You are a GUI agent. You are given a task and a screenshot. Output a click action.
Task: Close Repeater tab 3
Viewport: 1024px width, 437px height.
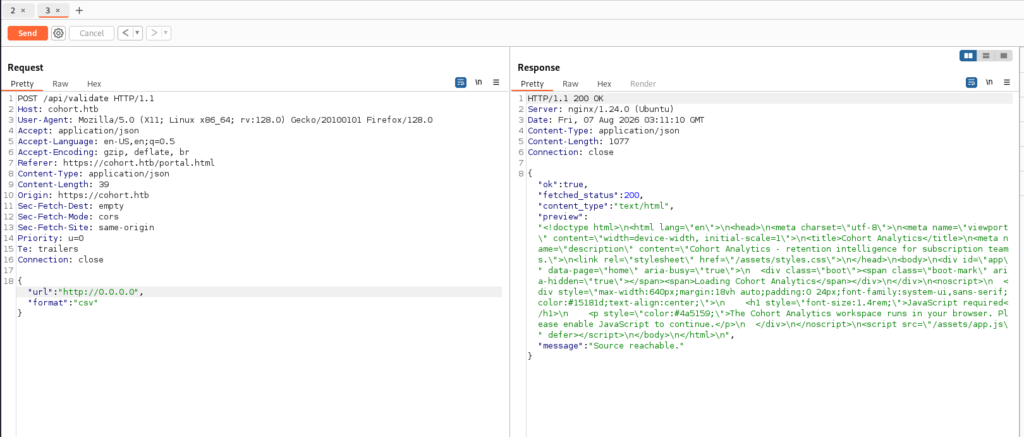(58, 10)
